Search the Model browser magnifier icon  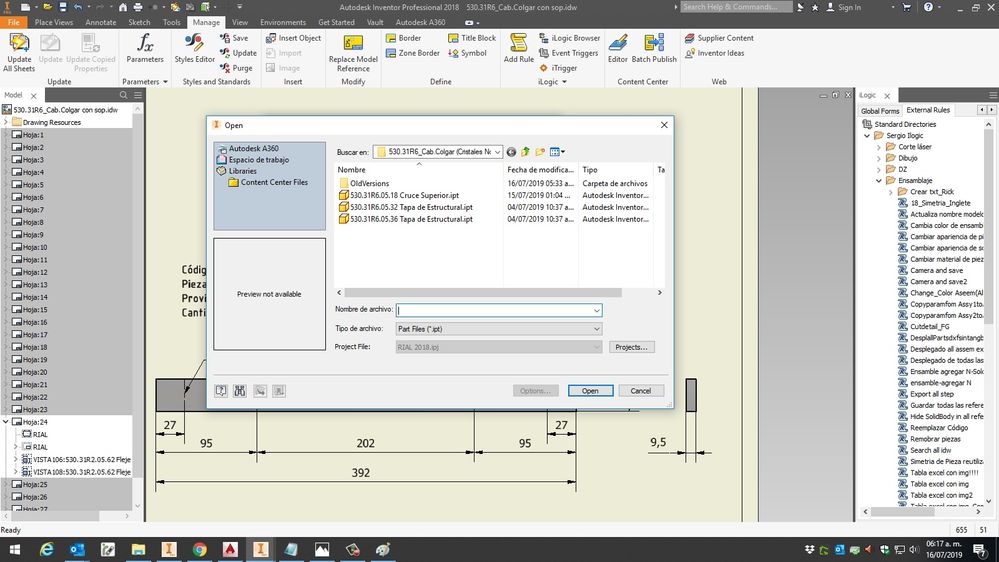pyautogui.click(x=124, y=95)
